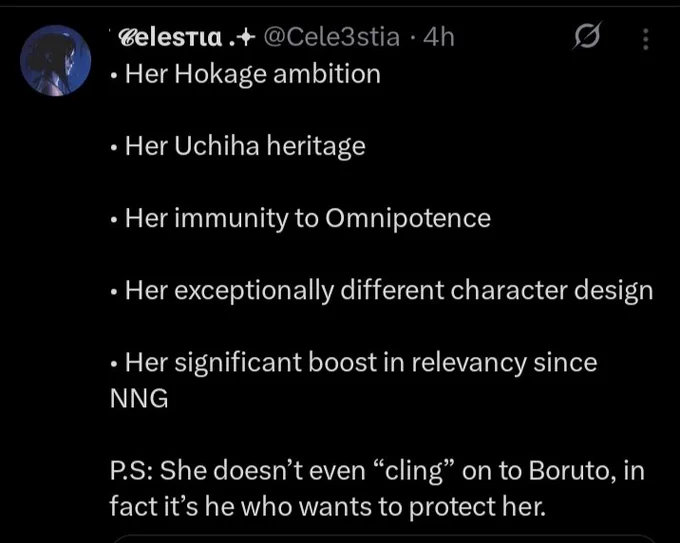Open the @Cele3stia handle link

[x=331, y=37]
